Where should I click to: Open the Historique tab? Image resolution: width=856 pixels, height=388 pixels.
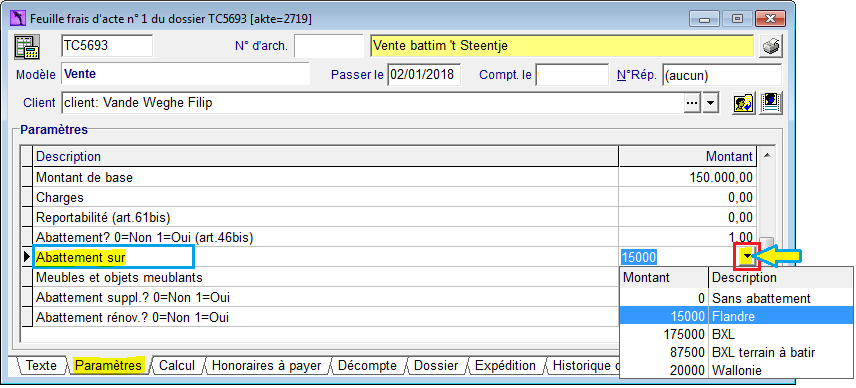(584, 365)
